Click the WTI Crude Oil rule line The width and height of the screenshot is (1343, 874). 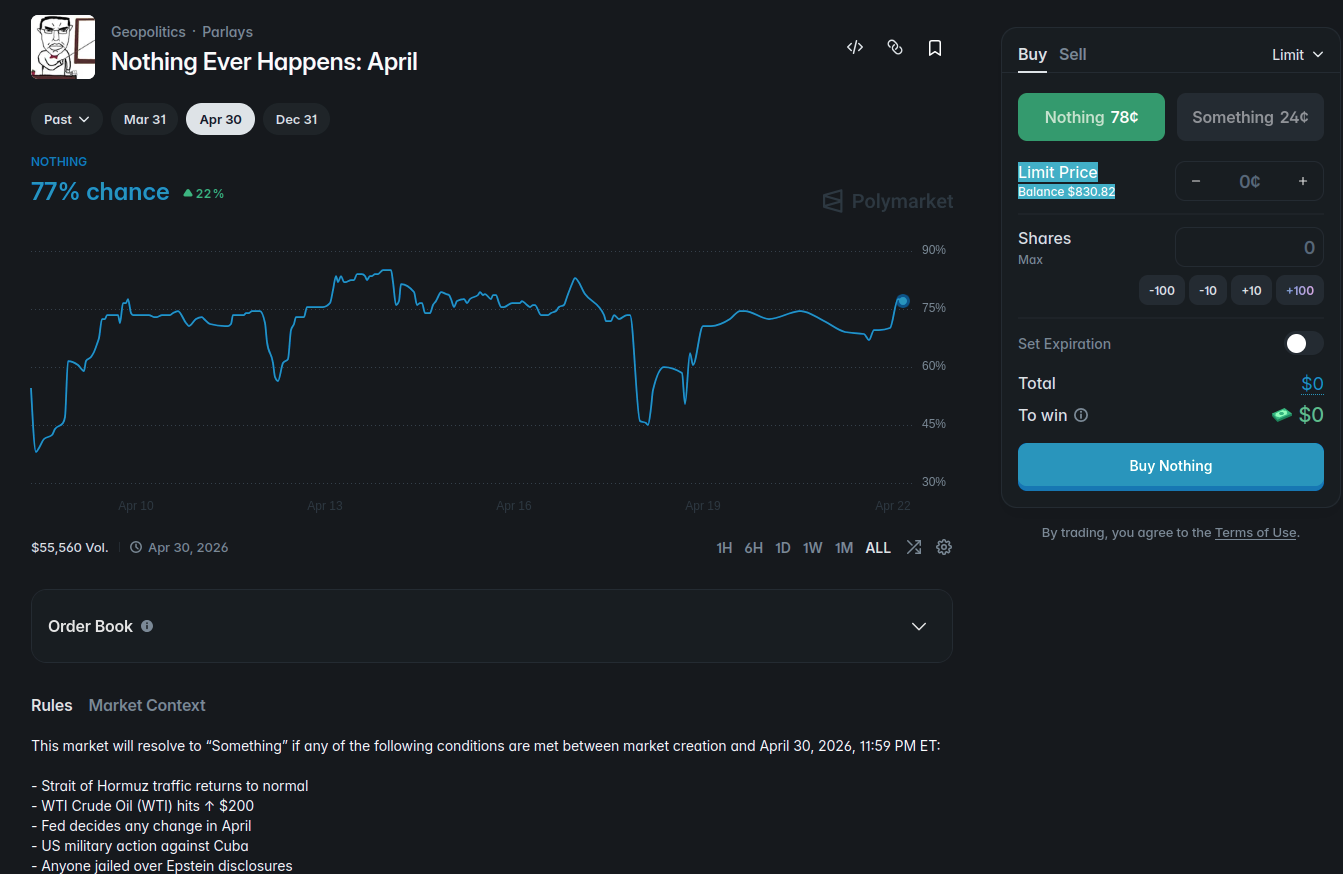click(142, 806)
